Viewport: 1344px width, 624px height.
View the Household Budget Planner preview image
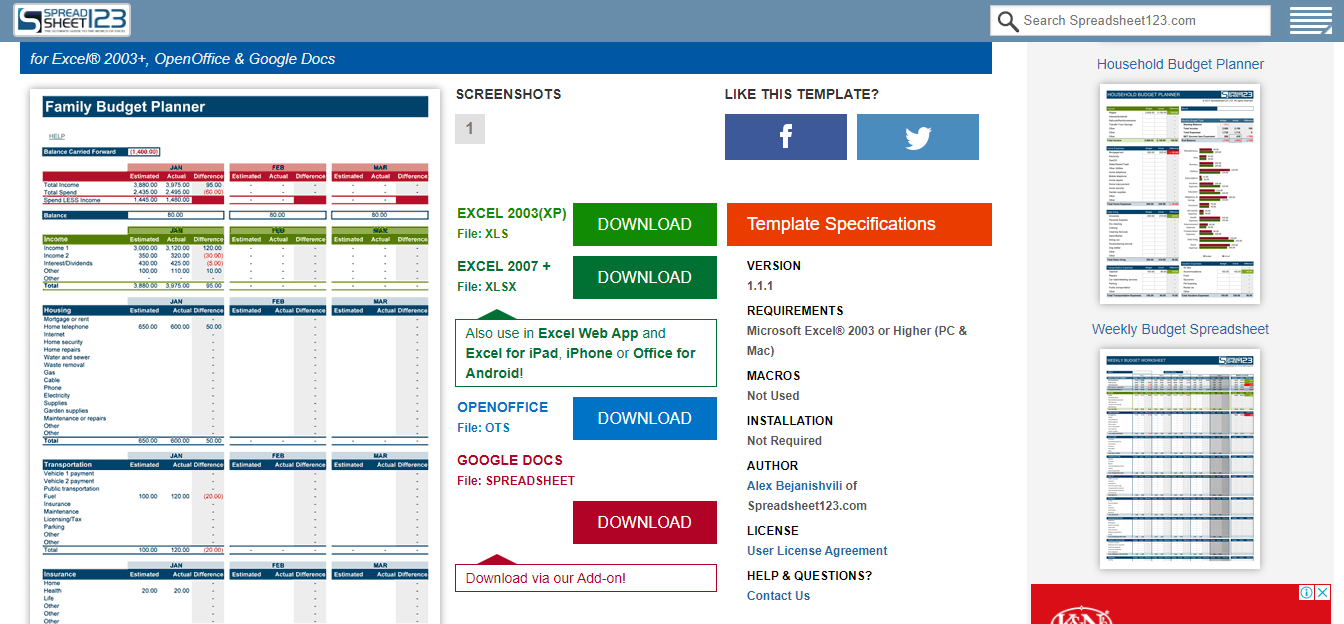(1180, 193)
